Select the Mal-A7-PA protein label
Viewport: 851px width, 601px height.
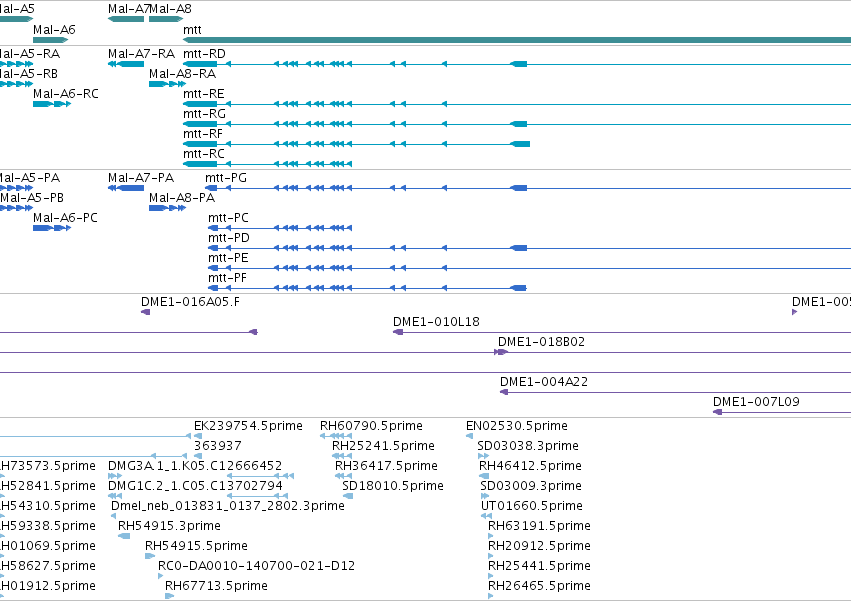pyautogui.click(x=141, y=178)
